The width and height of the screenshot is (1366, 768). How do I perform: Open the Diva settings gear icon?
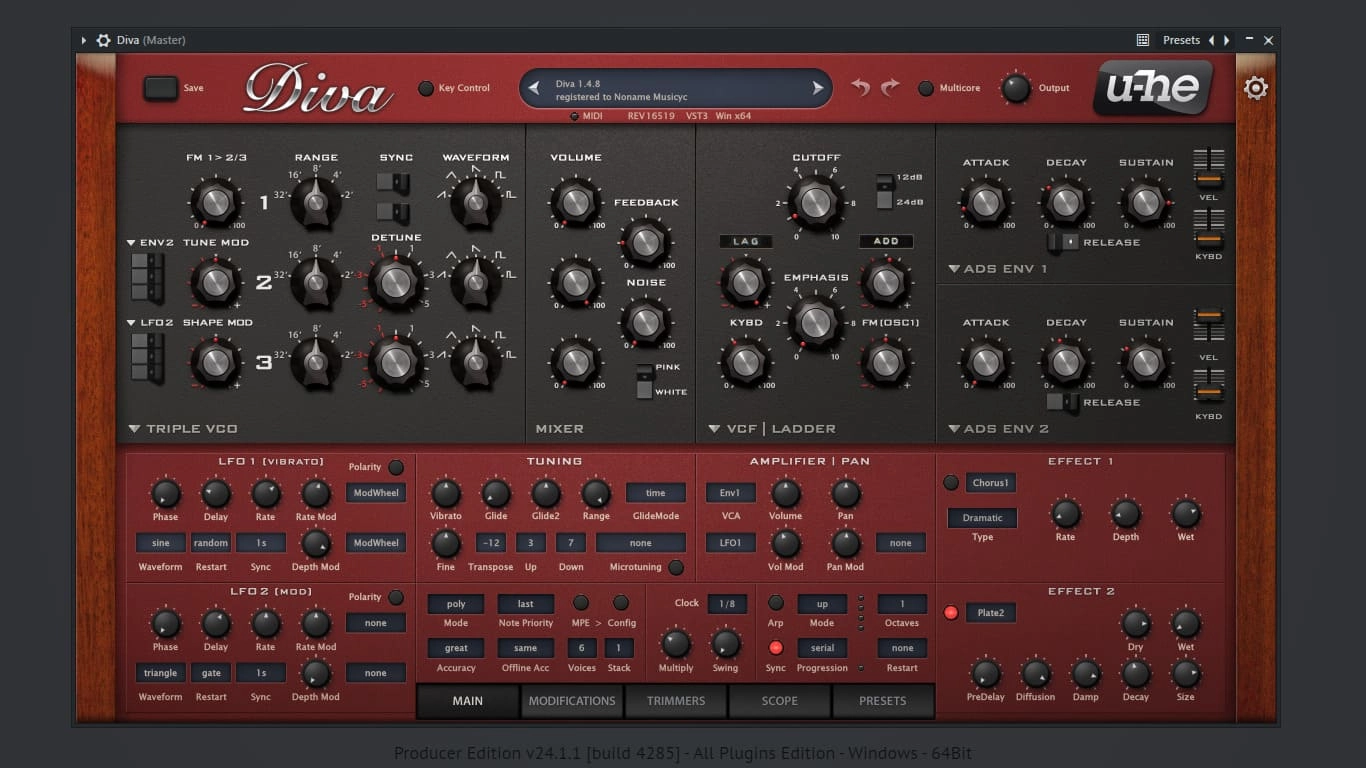1255,88
